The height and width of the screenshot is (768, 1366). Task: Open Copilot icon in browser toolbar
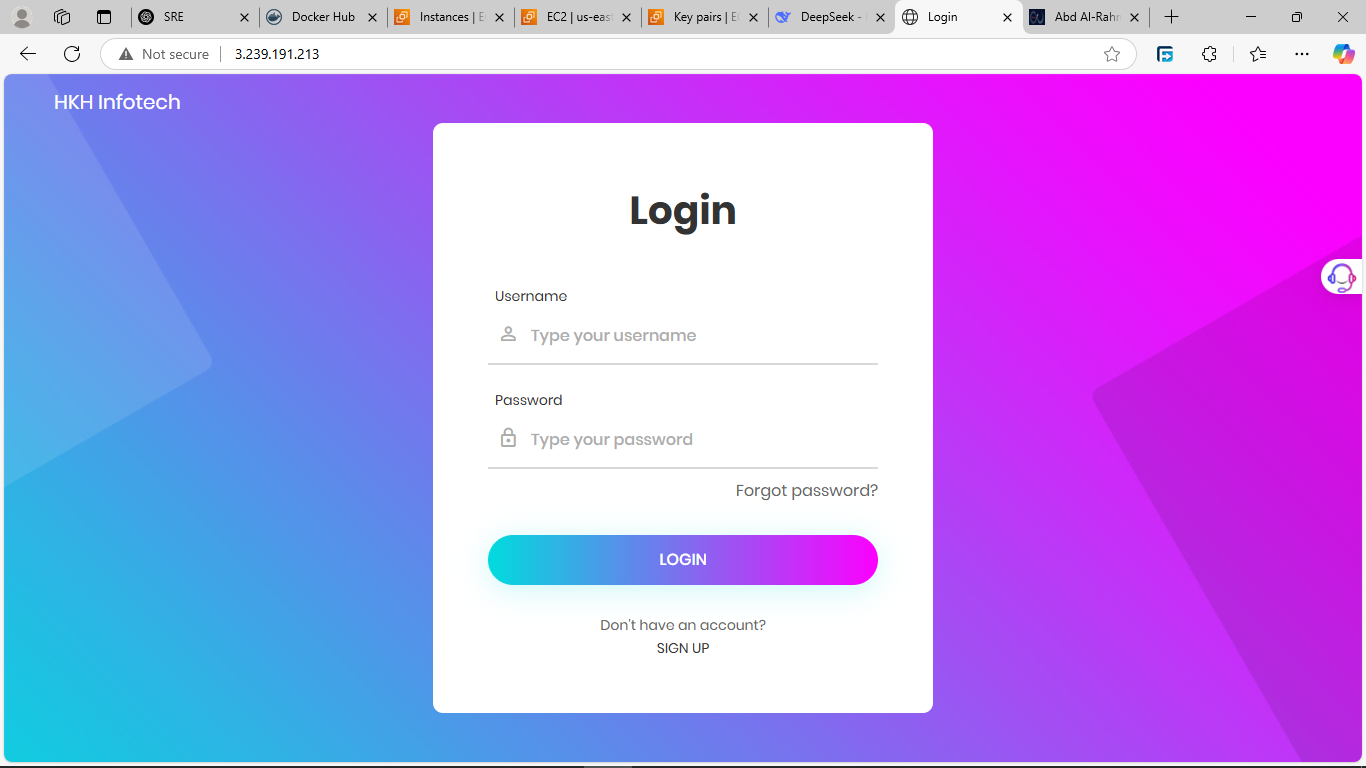(1343, 54)
